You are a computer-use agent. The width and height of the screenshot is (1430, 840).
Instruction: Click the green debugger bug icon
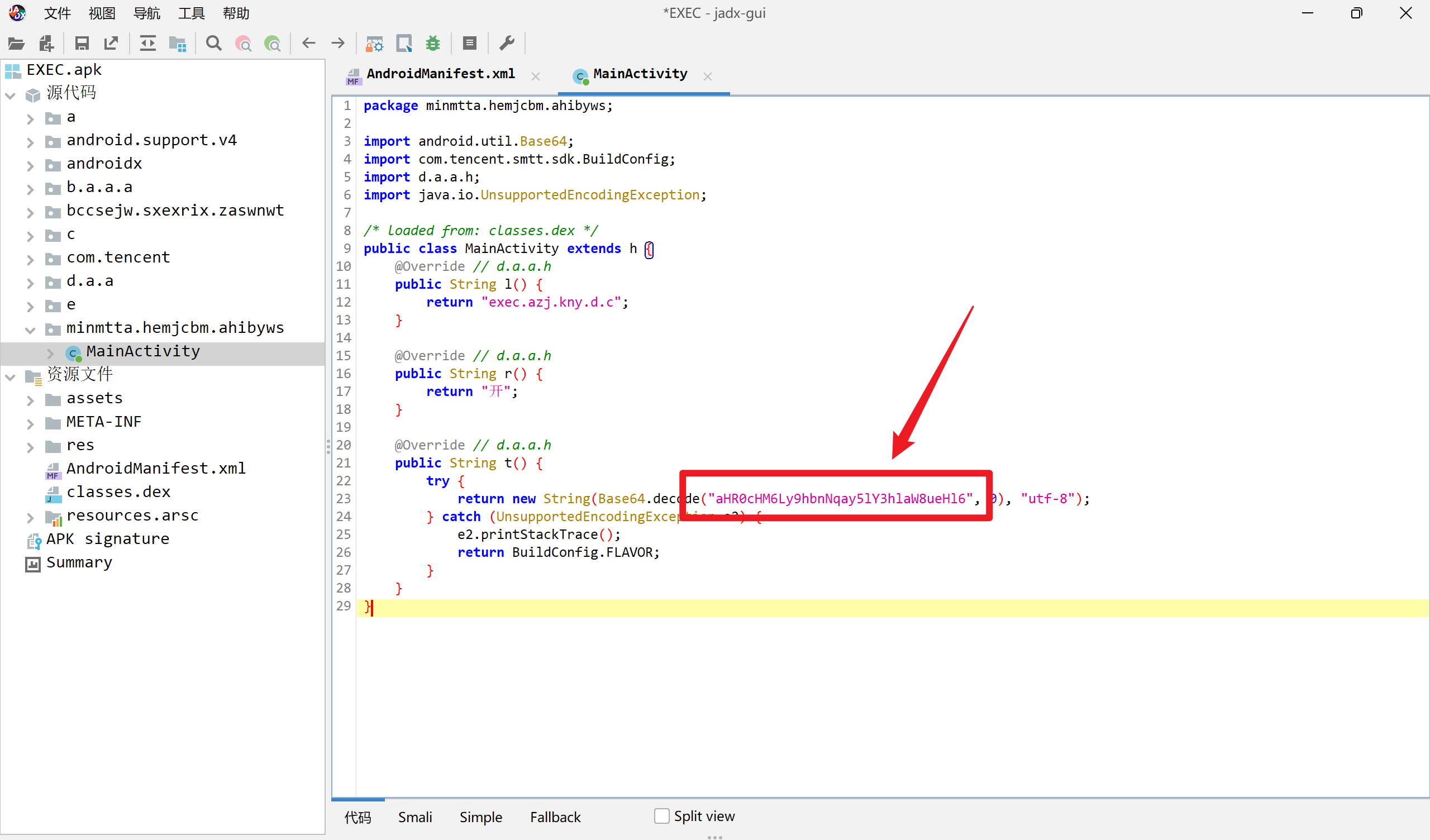coord(433,43)
